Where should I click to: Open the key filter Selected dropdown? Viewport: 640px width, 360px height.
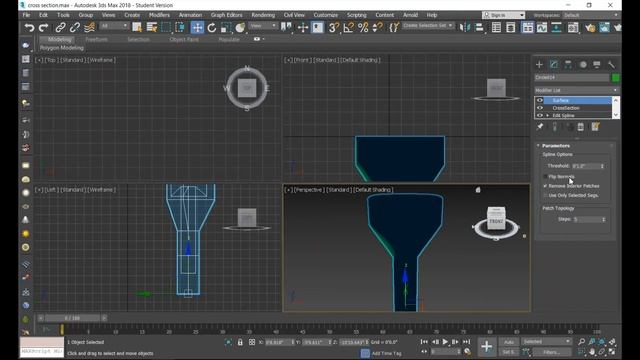pyautogui.click(x=547, y=342)
